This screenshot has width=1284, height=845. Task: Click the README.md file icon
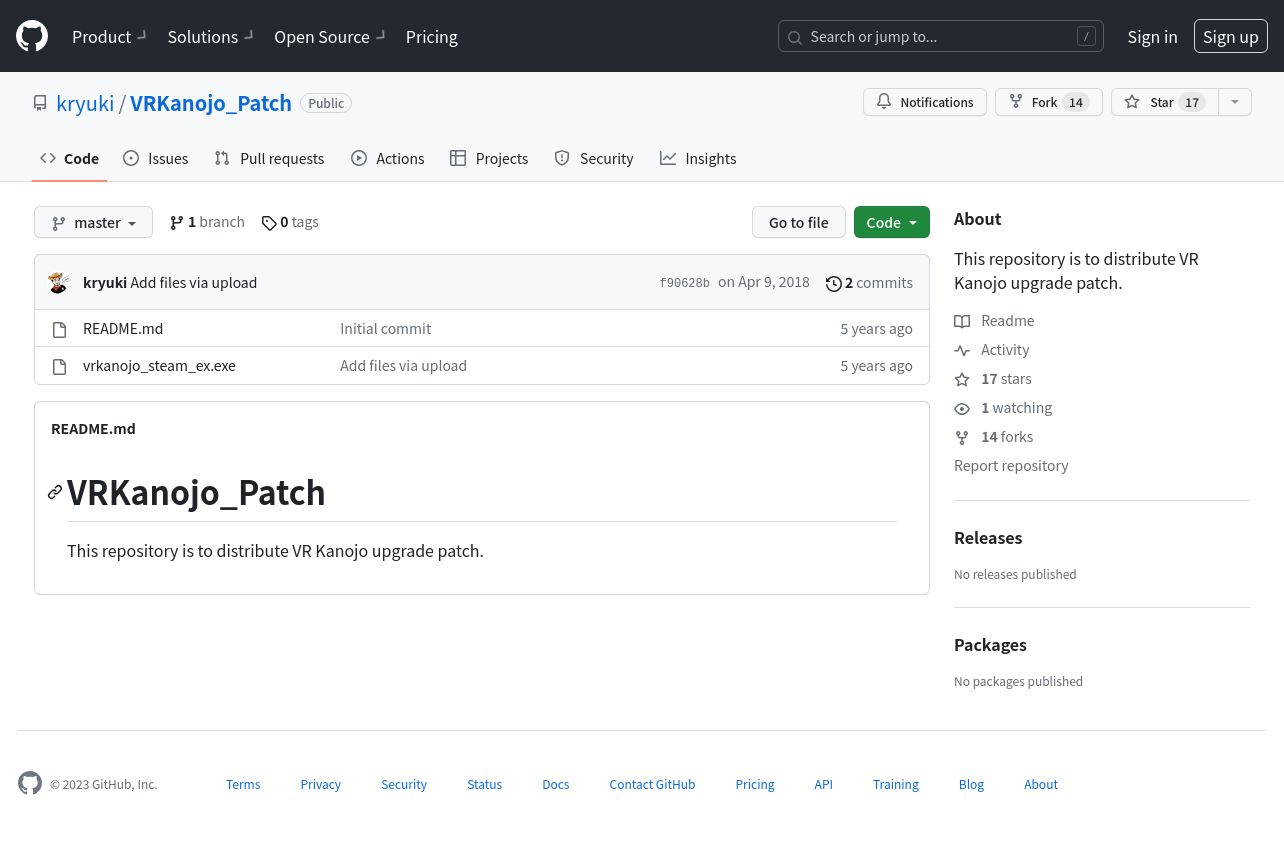(60, 329)
